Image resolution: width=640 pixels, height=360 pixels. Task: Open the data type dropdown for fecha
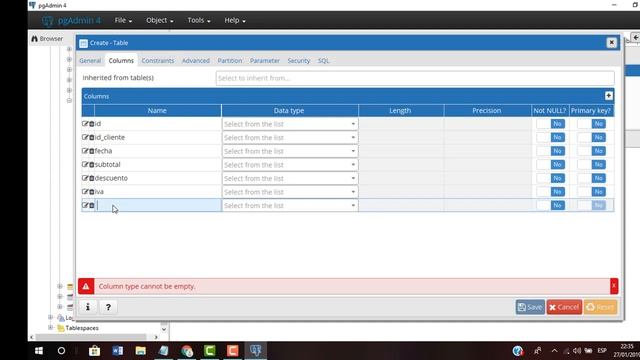tap(290, 151)
